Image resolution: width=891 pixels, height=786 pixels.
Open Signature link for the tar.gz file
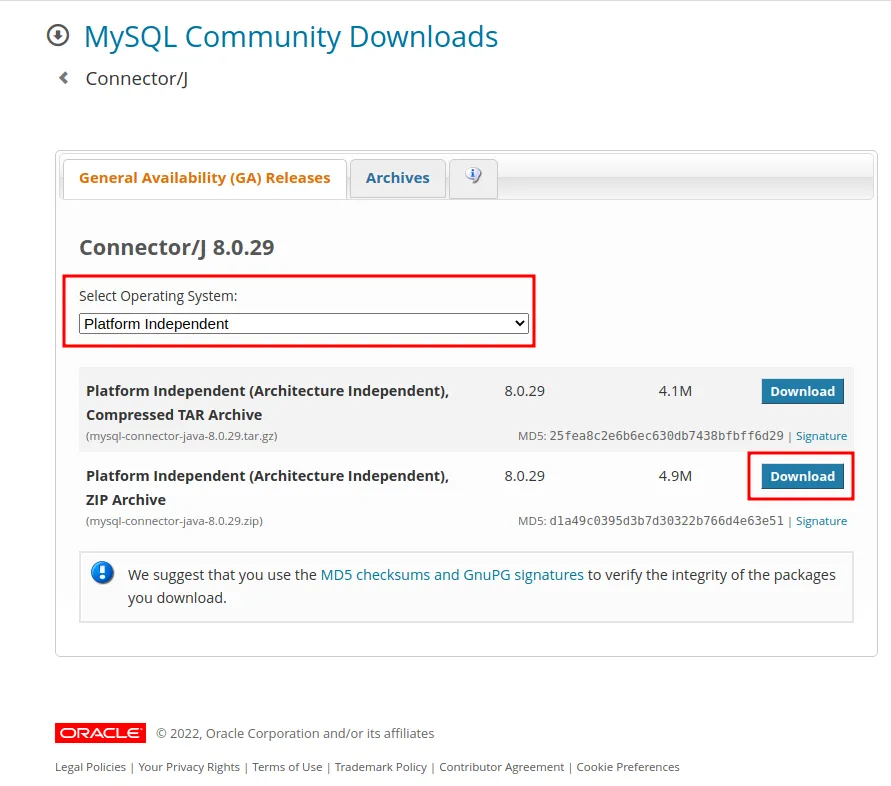(821, 436)
